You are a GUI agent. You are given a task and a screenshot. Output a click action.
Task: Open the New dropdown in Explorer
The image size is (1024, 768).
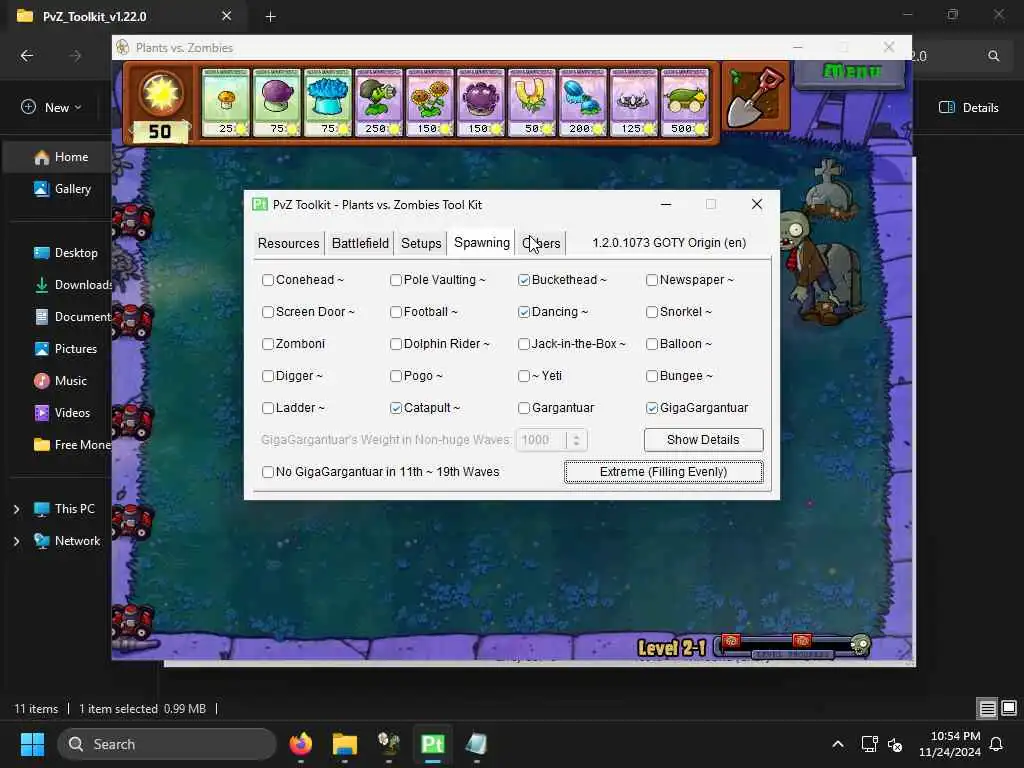(x=51, y=108)
